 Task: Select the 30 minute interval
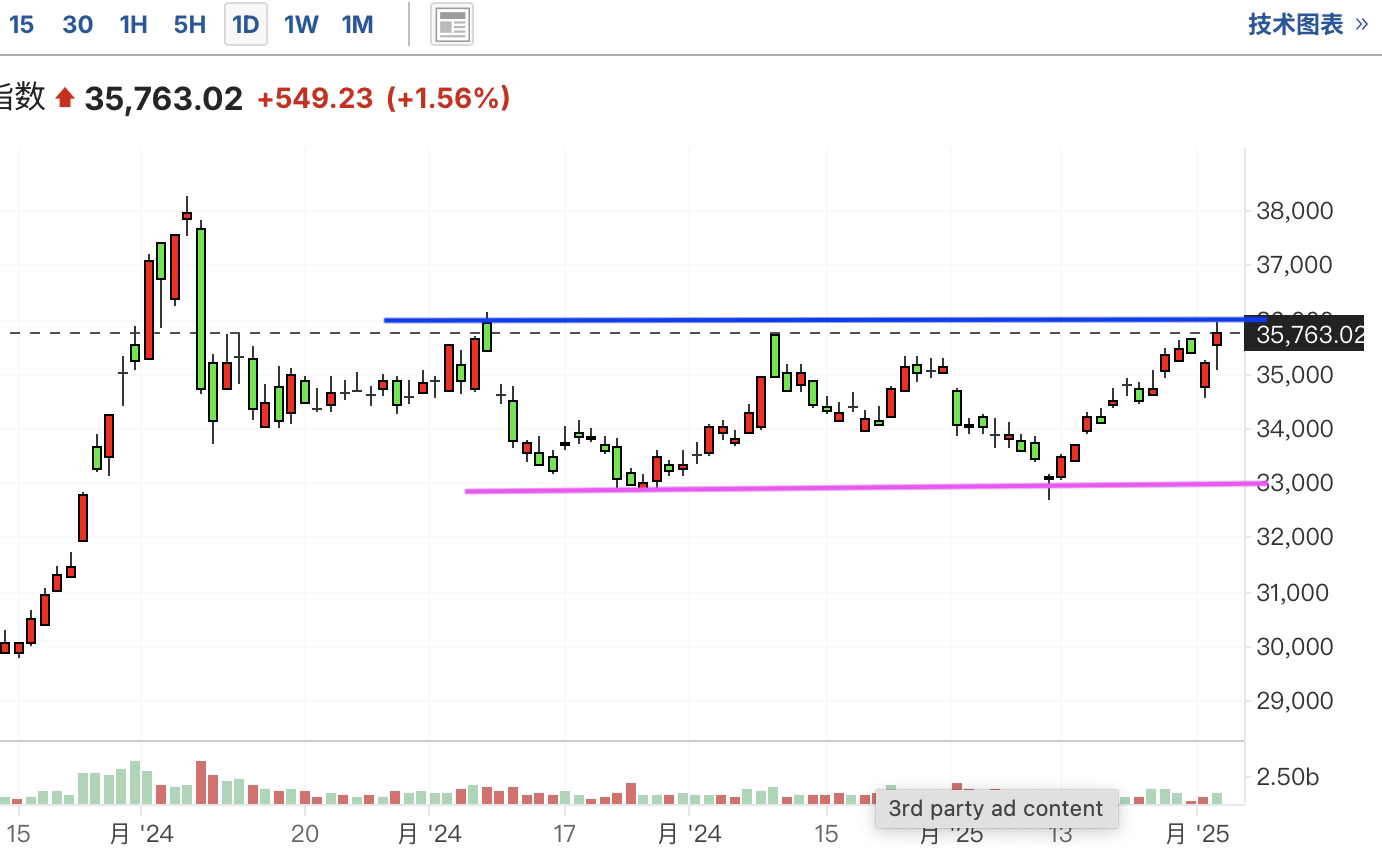point(77,24)
